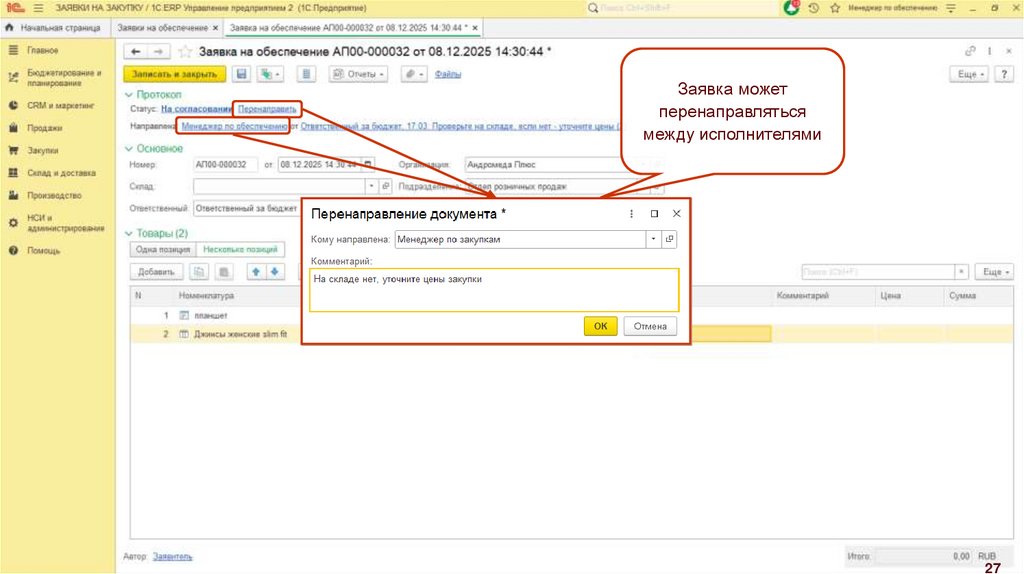The height and width of the screenshot is (574, 1024).
Task: Open notifications bell in title bar
Action: pyautogui.click(x=792, y=8)
